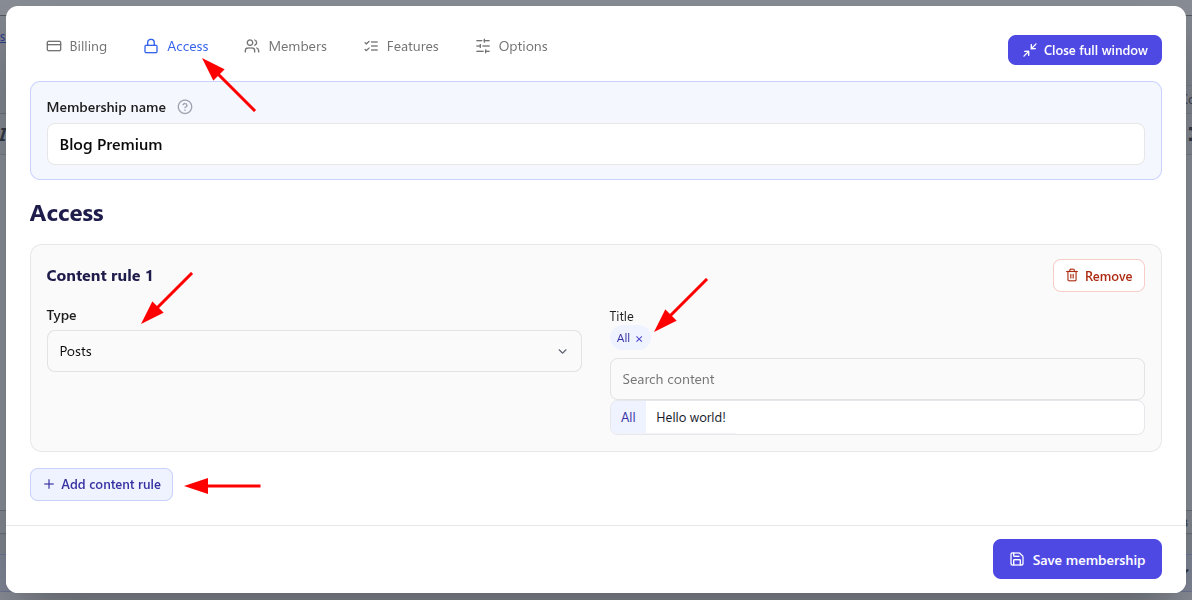Save the membership
Viewport: 1192px width, 600px height.
(1077, 559)
